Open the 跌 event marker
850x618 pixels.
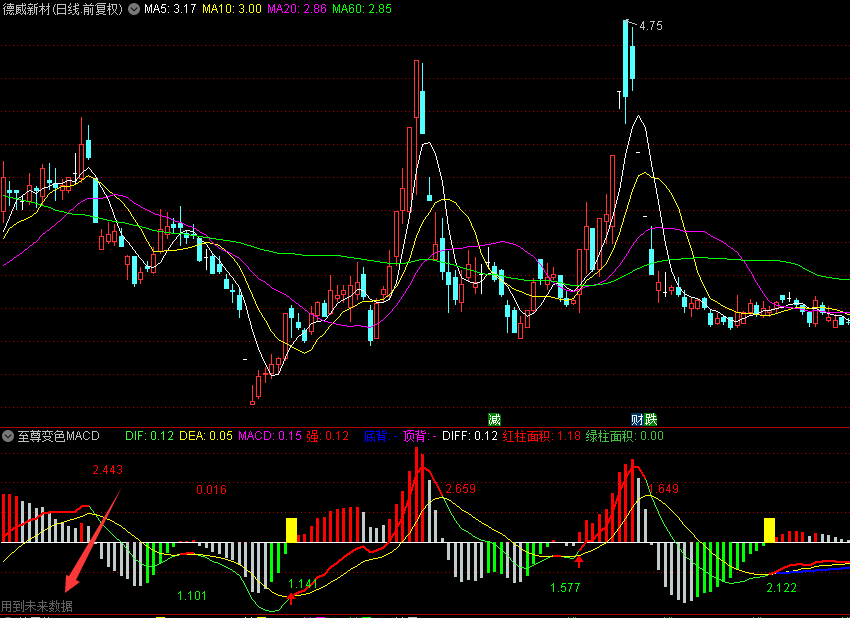click(651, 419)
